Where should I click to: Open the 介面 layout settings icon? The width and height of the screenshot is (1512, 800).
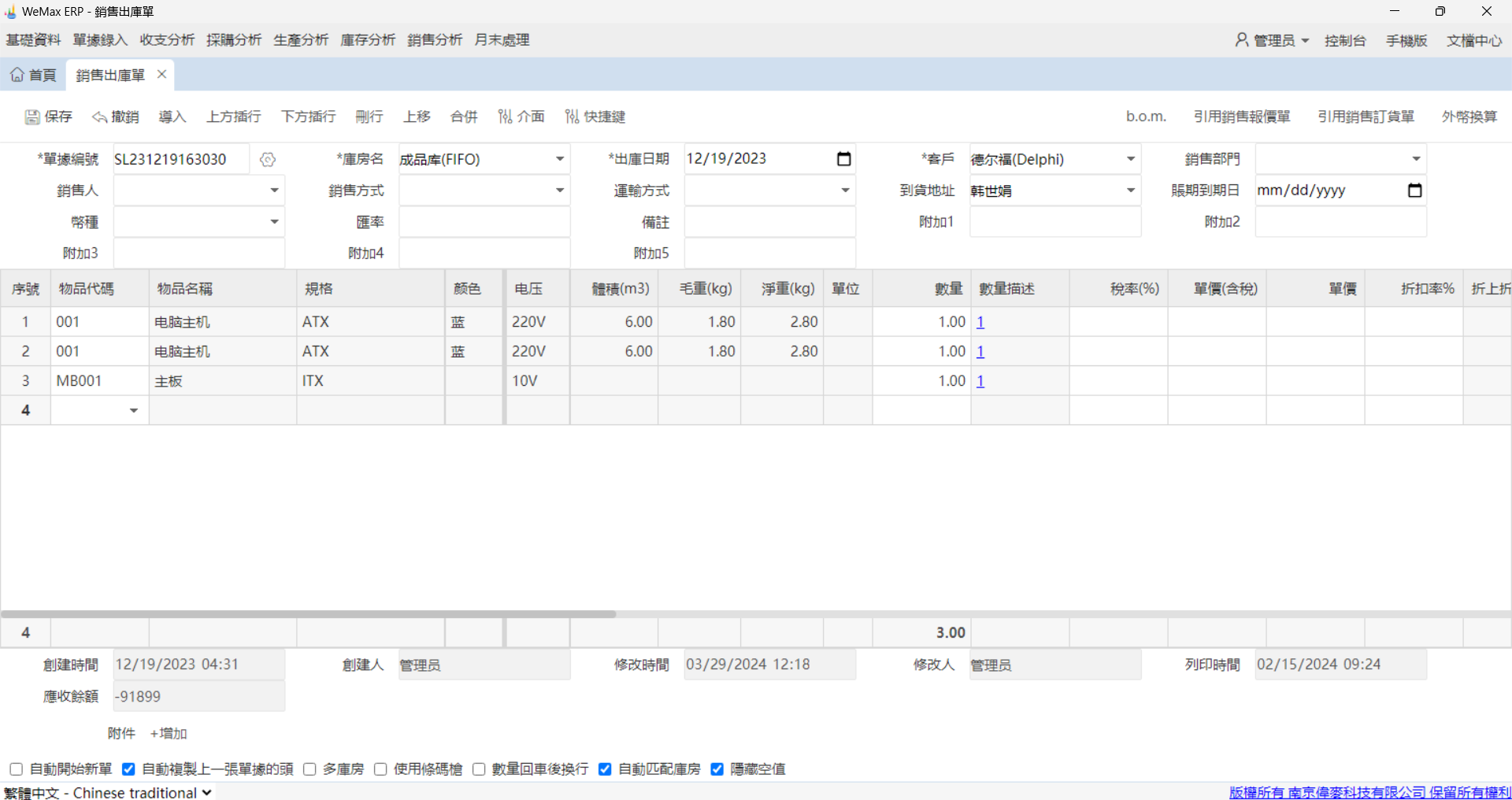505,117
